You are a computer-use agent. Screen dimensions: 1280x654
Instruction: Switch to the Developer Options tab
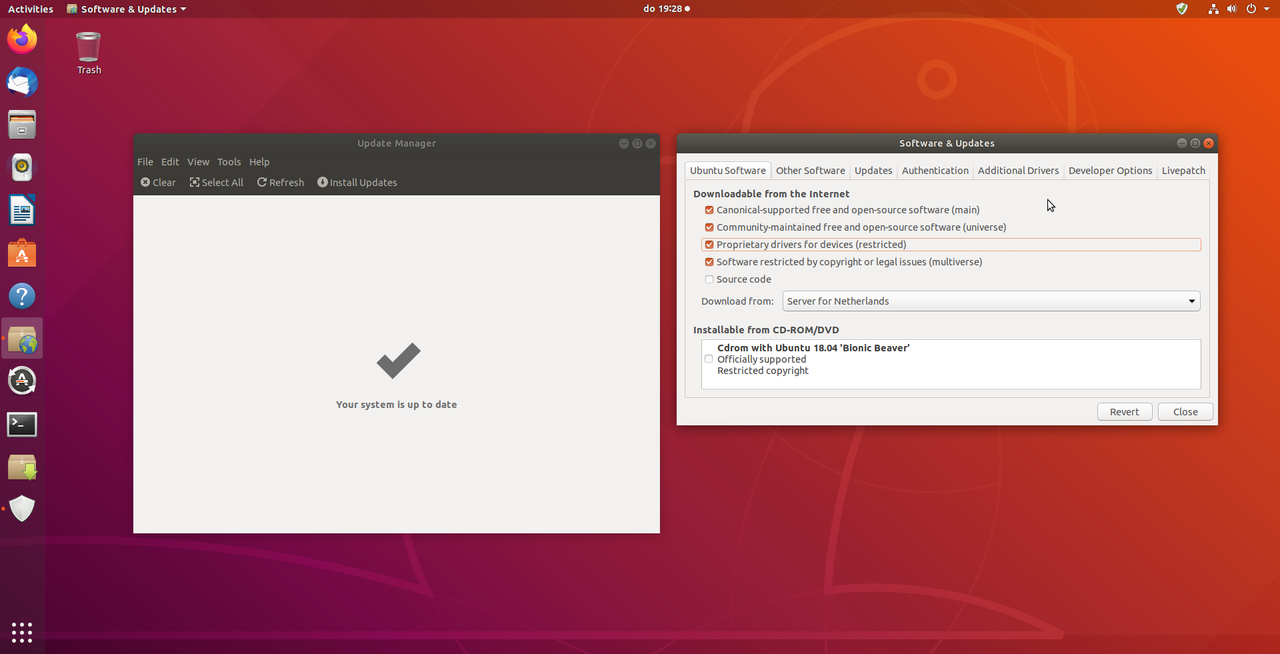pos(1110,170)
